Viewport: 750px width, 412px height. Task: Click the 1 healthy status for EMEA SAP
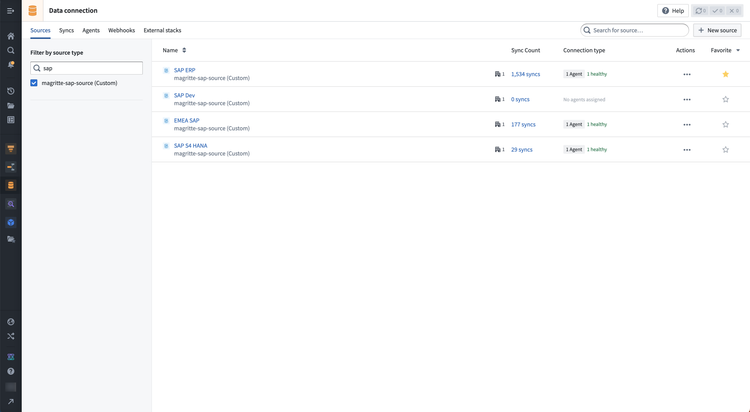(x=596, y=124)
